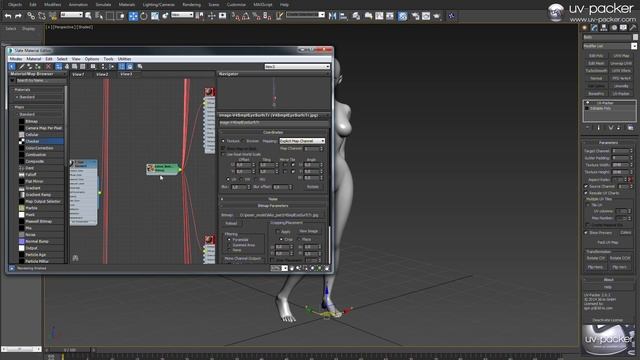The width and height of the screenshot is (640, 360).
Task: Select Editable Poly in modifier stack
Action: (600, 109)
